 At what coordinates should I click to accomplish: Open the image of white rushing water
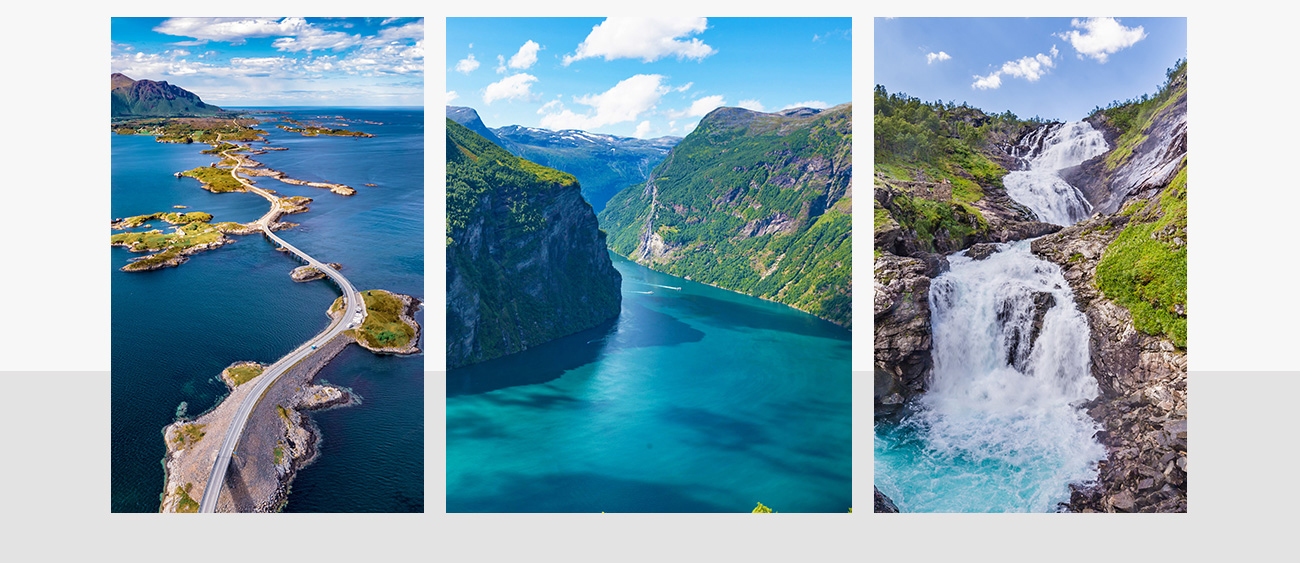(x=1030, y=265)
